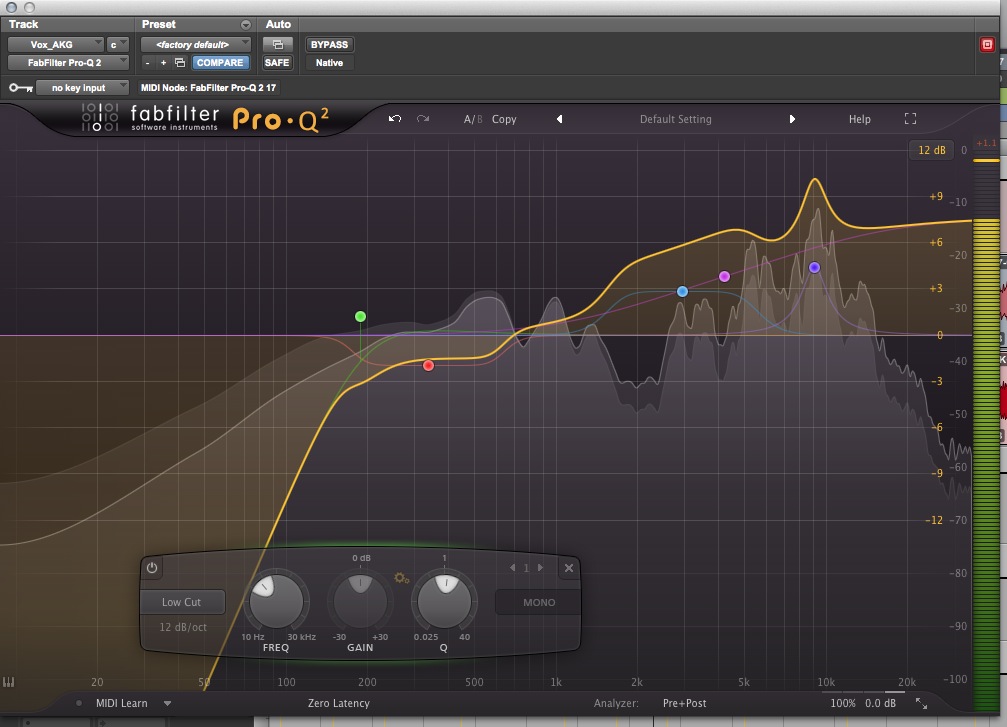Click Zero Latency processing mode
The width and height of the screenshot is (1007, 727).
[x=338, y=703]
